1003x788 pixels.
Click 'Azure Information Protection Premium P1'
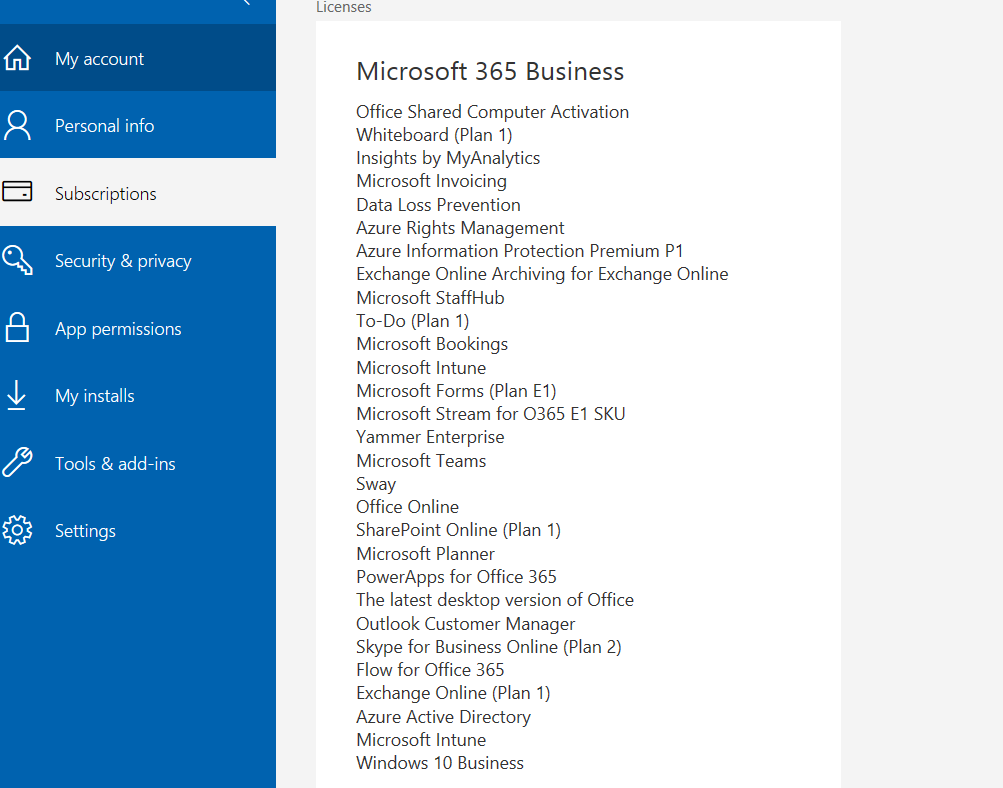click(519, 251)
